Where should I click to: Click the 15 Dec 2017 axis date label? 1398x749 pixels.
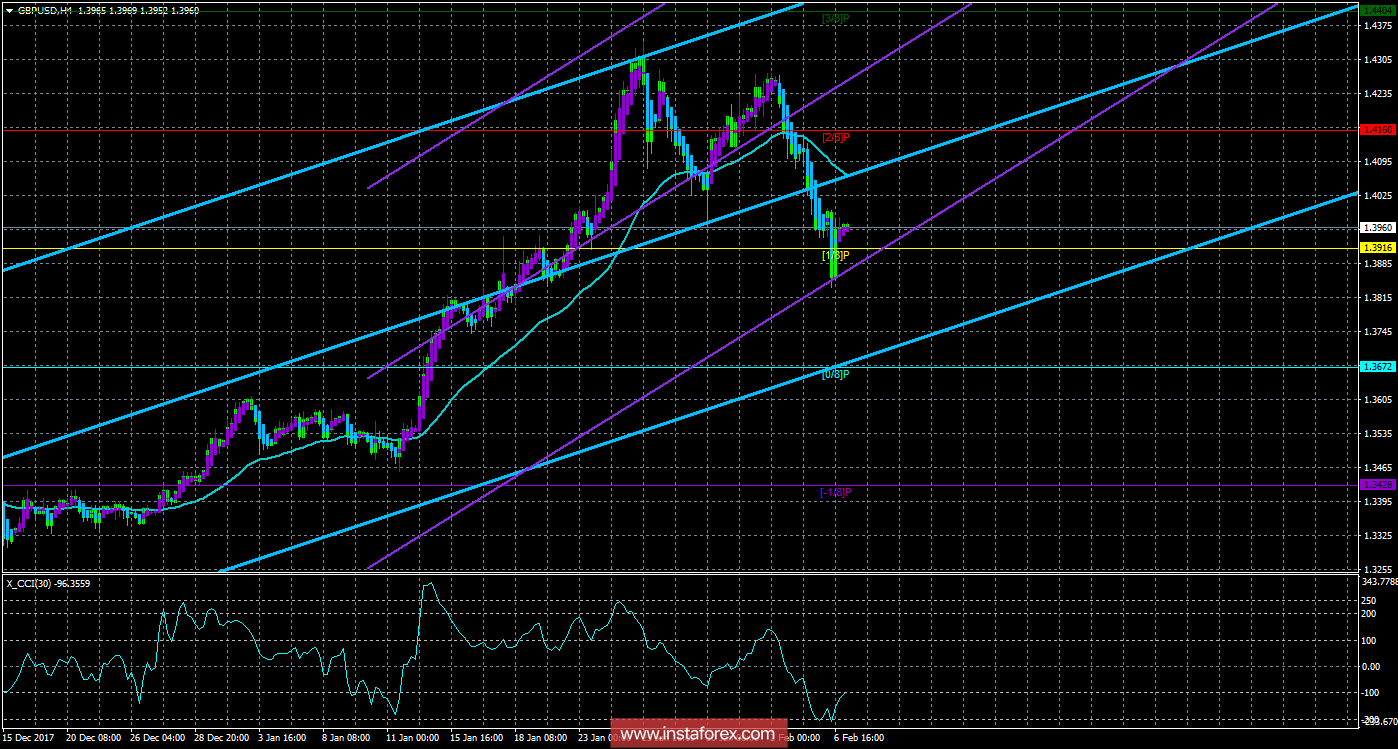[28, 737]
